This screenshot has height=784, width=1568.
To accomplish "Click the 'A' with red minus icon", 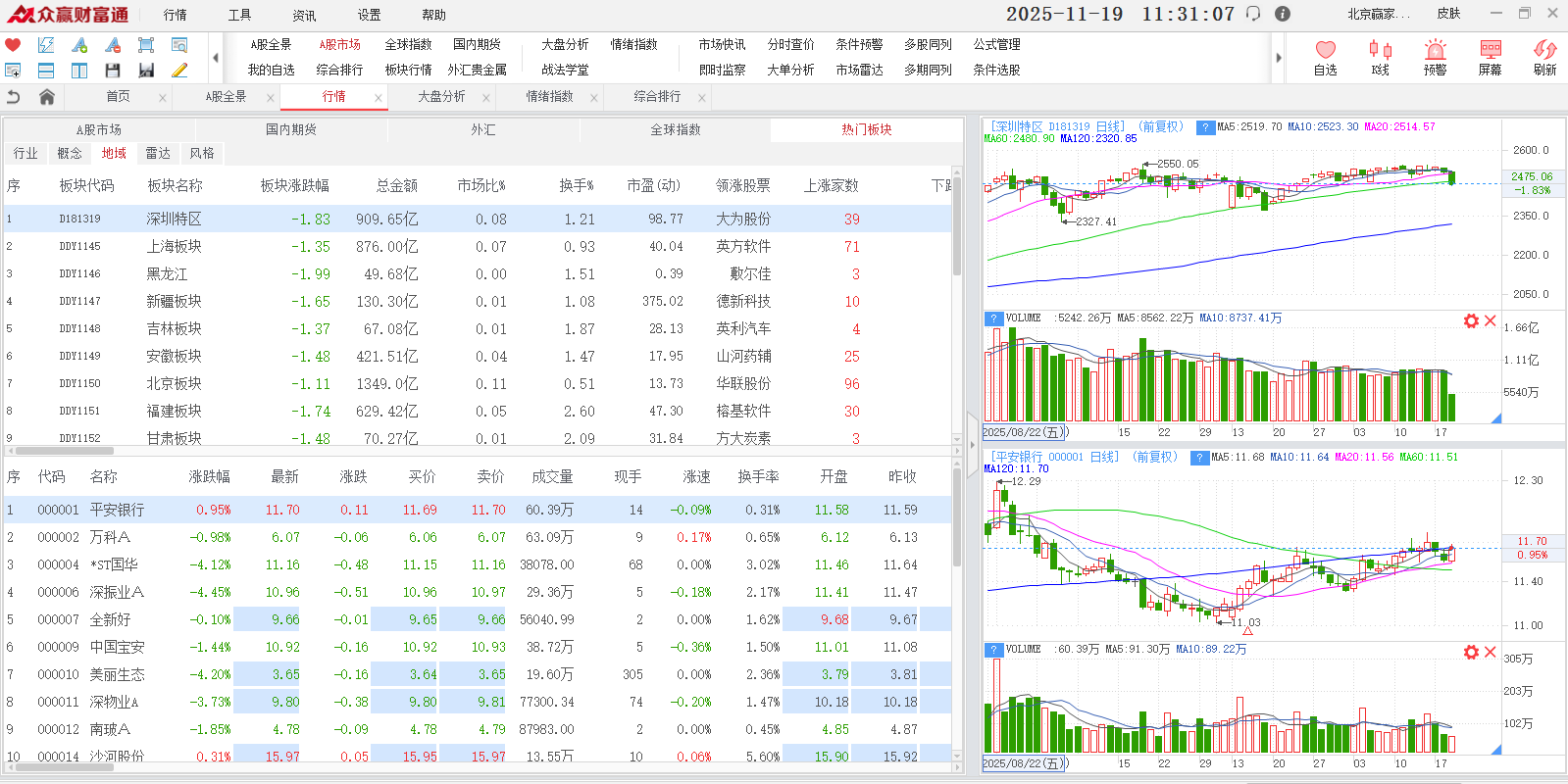I will tap(113, 45).
